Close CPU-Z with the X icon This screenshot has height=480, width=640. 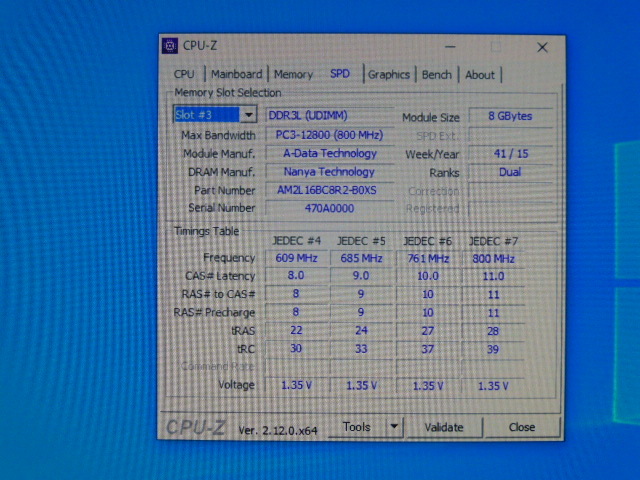pyautogui.click(x=542, y=47)
